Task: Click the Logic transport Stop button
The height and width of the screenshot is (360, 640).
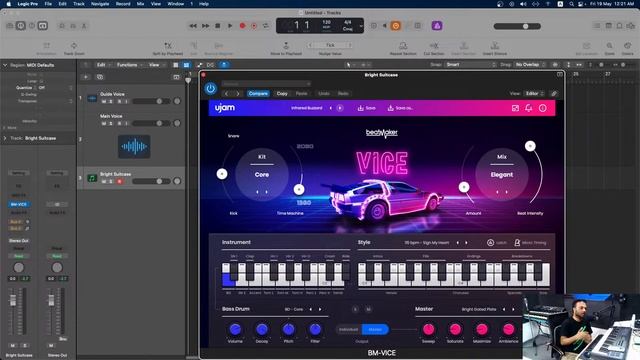Action: 218,26
